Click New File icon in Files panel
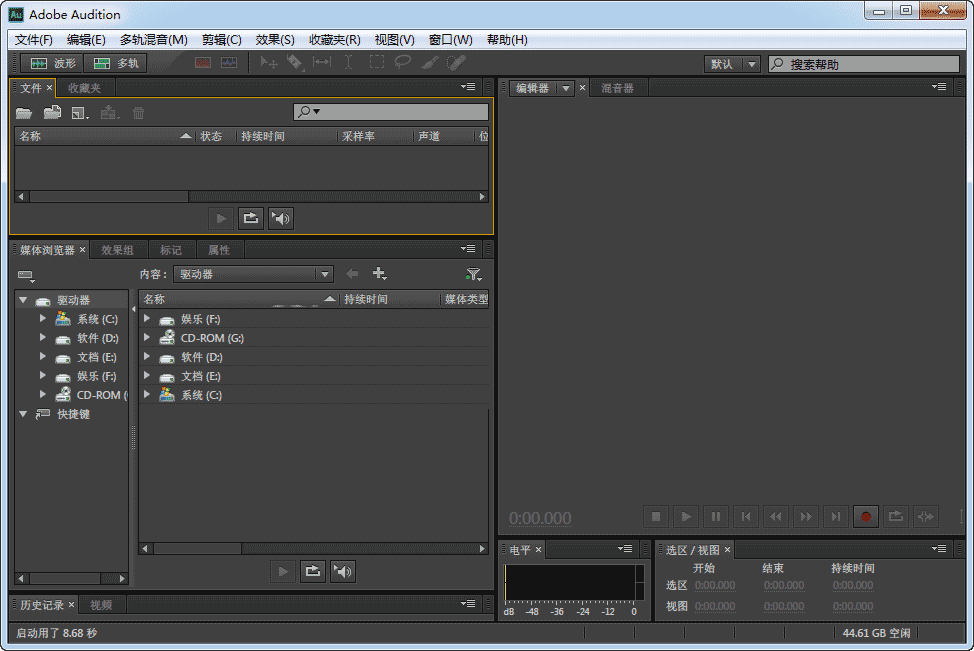 (x=80, y=113)
